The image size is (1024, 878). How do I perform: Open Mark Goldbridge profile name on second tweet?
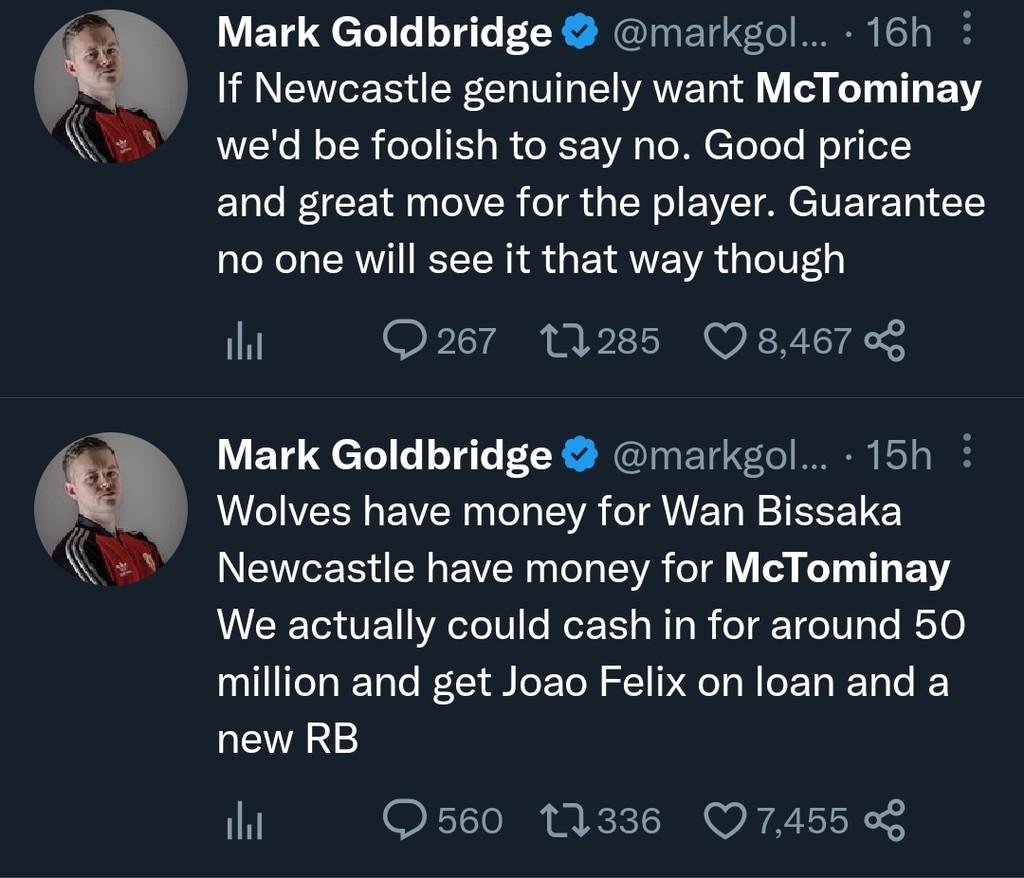click(384, 456)
